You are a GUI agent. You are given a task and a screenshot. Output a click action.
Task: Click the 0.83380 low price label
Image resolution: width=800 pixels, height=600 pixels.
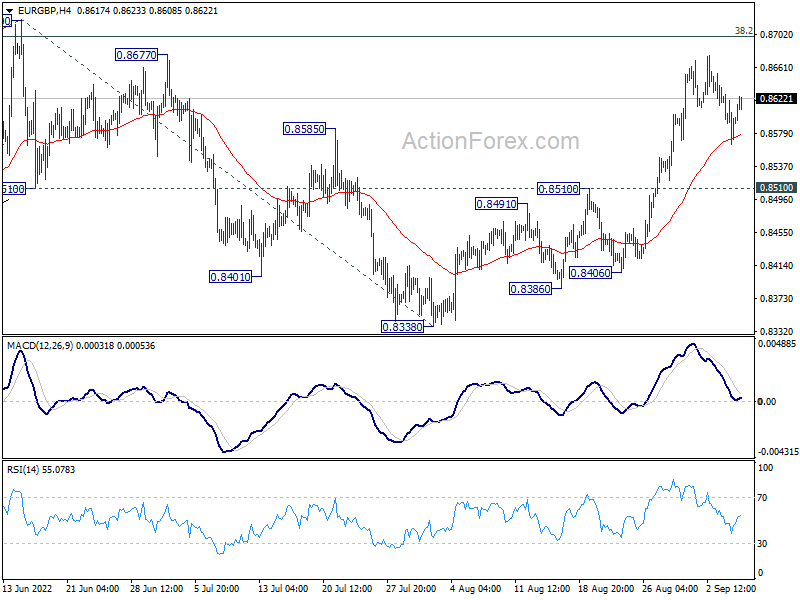coord(403,327)
